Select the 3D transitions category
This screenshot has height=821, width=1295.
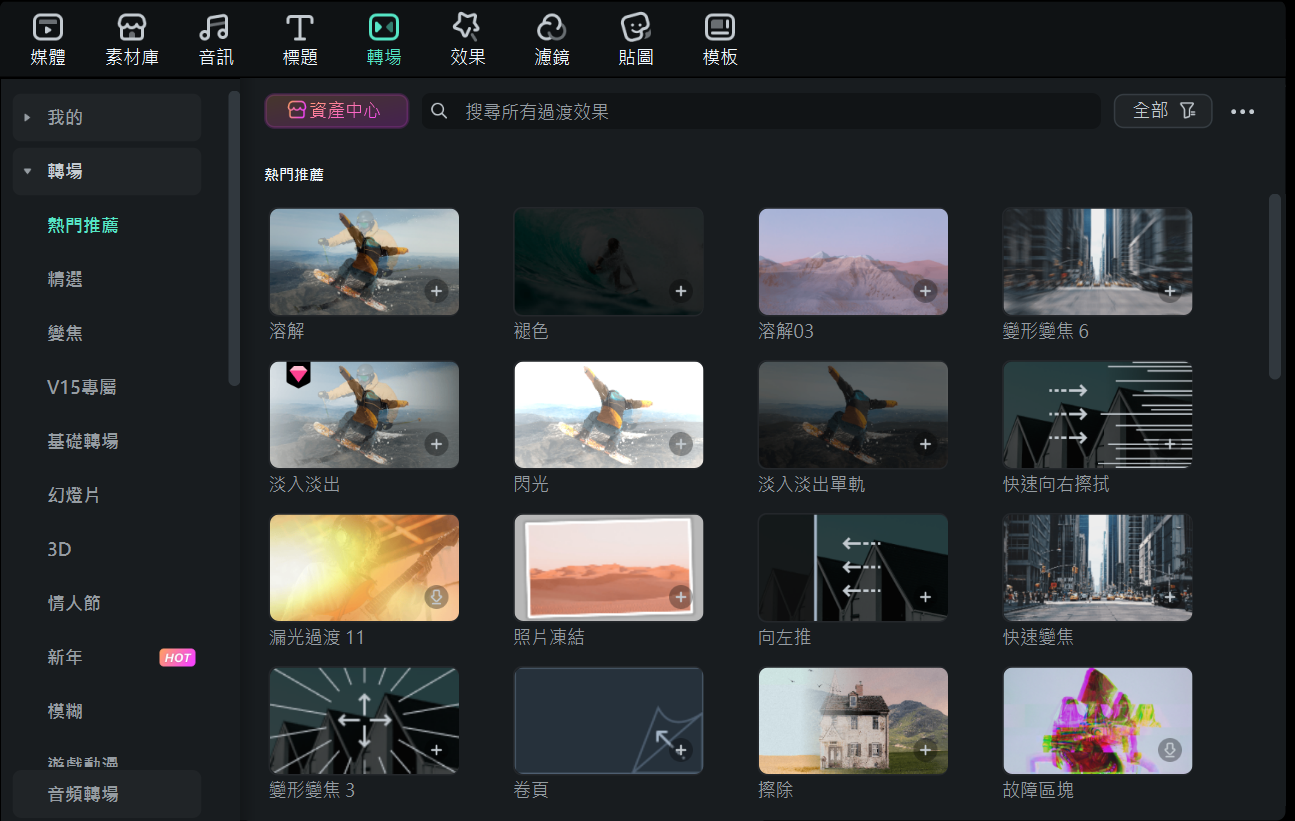(x=60, y=549)
